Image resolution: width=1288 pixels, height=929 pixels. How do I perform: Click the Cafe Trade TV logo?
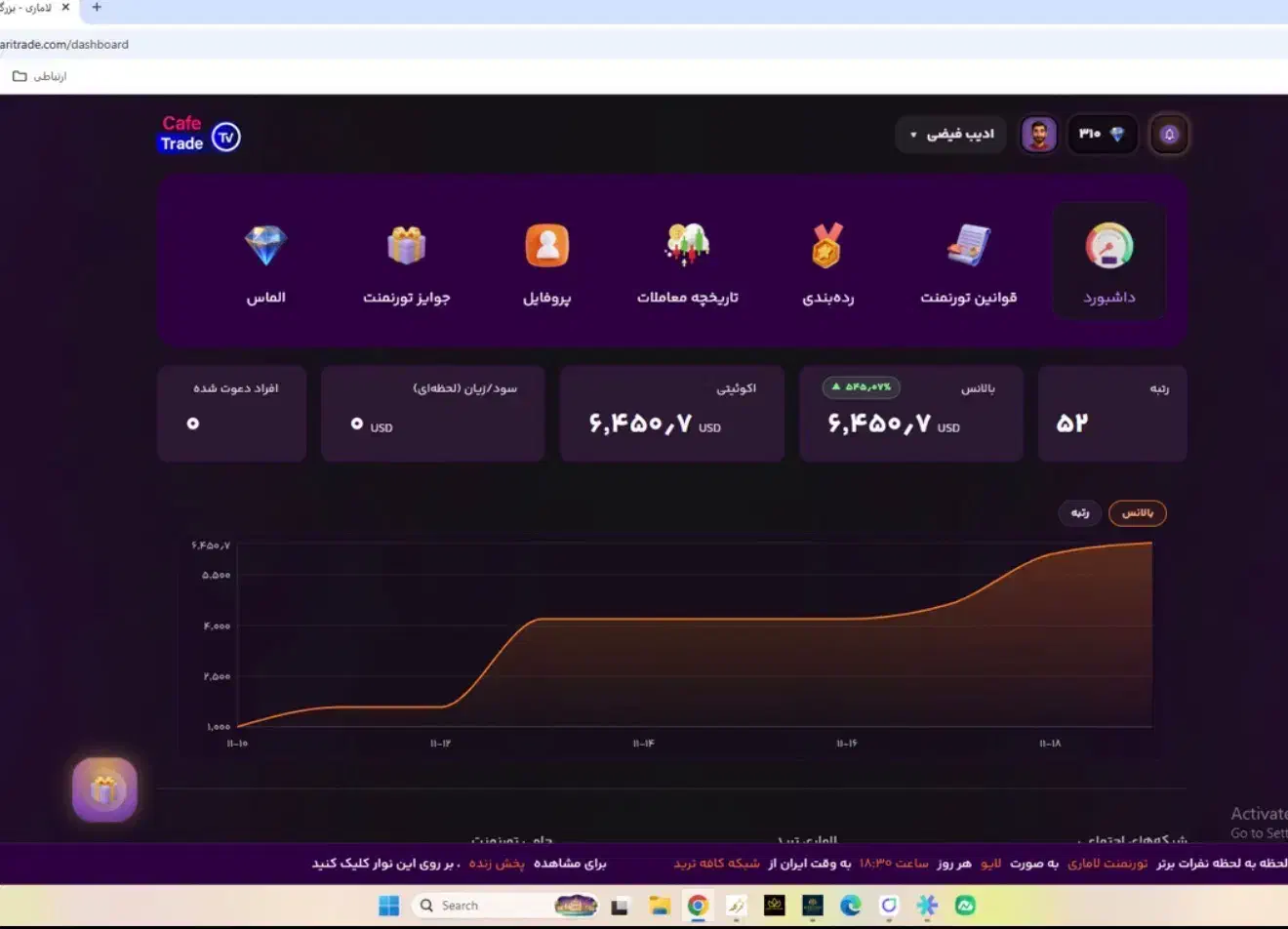200,135
